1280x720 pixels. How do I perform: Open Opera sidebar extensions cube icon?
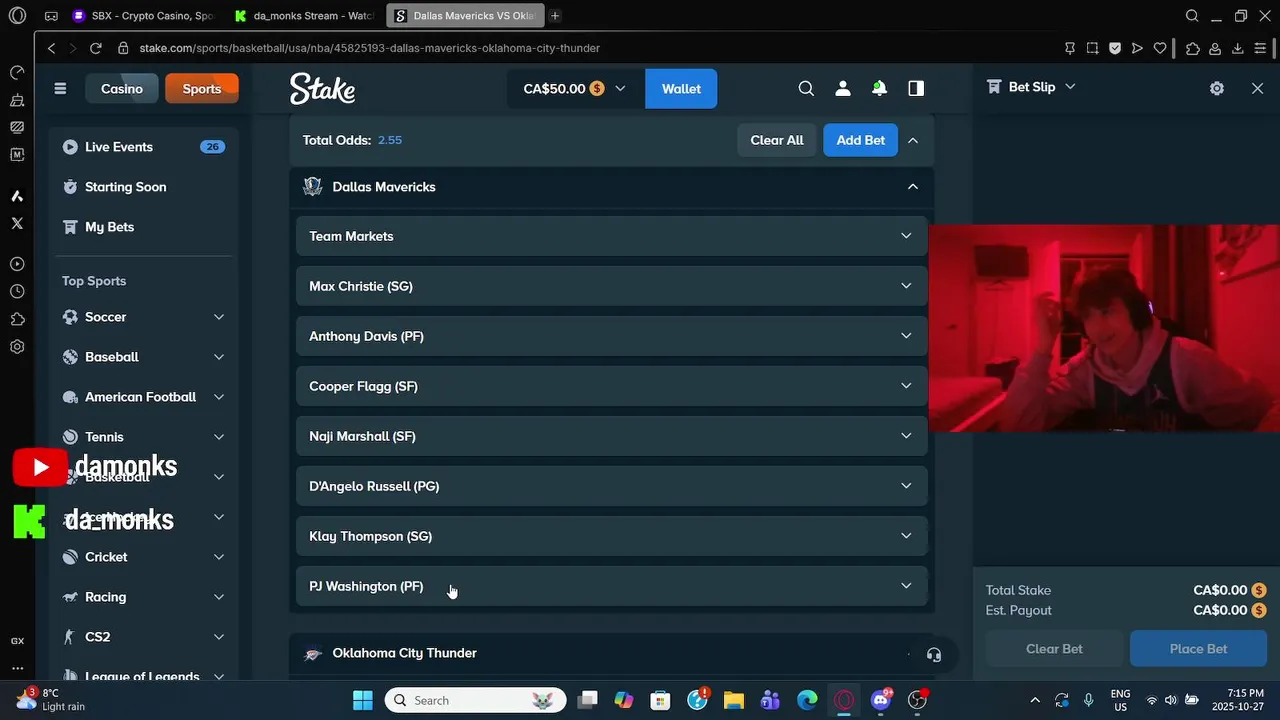[17, 319]
